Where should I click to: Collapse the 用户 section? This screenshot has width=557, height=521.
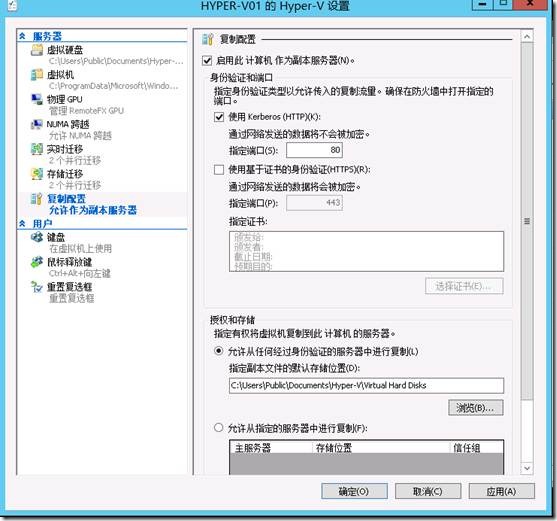click(22, 223)
